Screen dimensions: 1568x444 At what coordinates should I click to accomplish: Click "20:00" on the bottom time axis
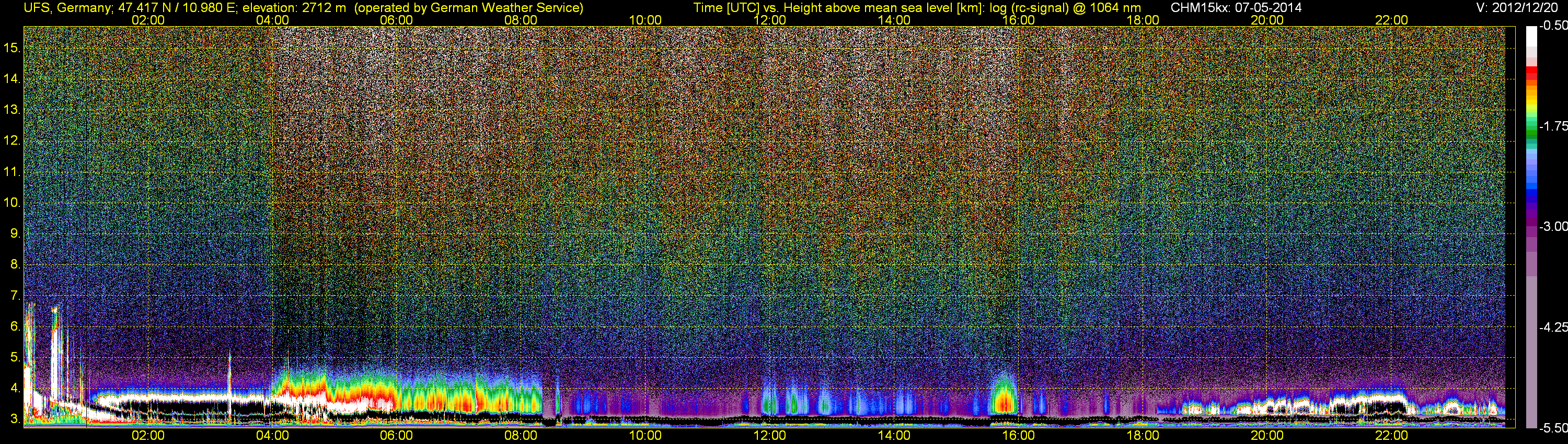click(x=1267, y=436)
